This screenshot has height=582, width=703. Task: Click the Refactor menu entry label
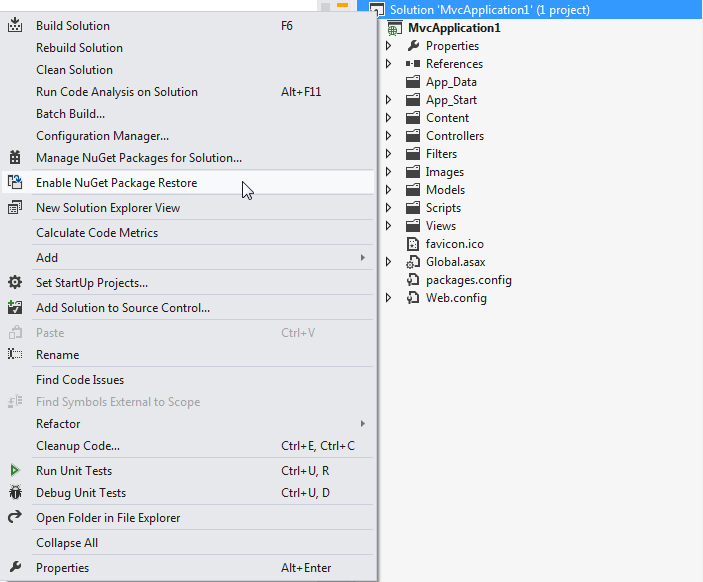tap(58, 423)
